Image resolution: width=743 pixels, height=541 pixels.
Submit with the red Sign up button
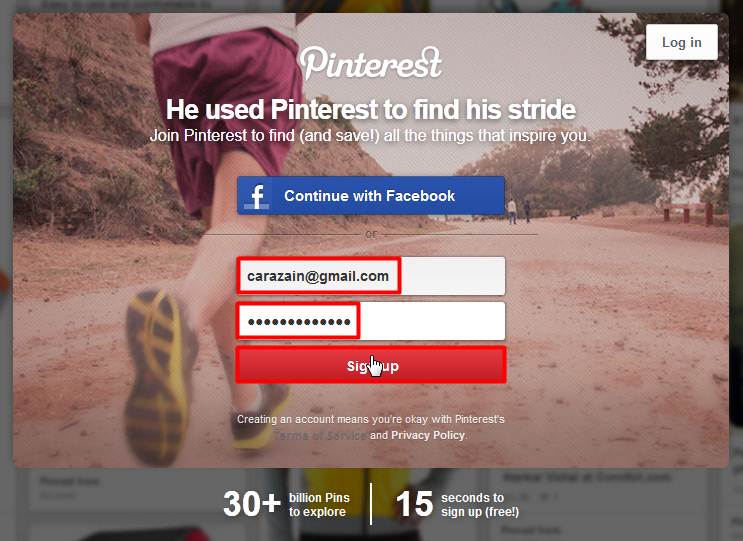tap(371, 365)
